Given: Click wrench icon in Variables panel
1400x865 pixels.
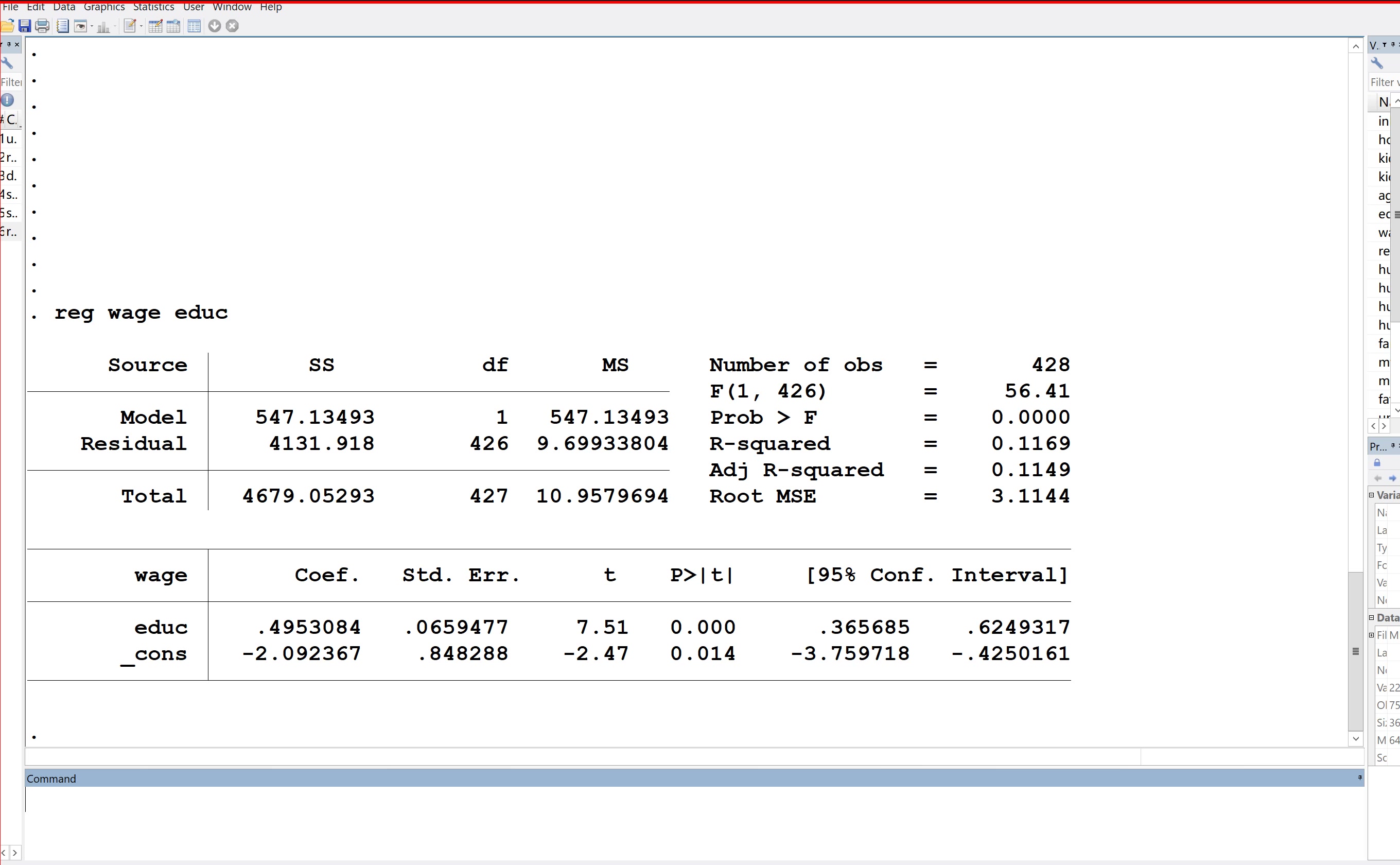Looking at the screenshot, I should [1377, 63].
